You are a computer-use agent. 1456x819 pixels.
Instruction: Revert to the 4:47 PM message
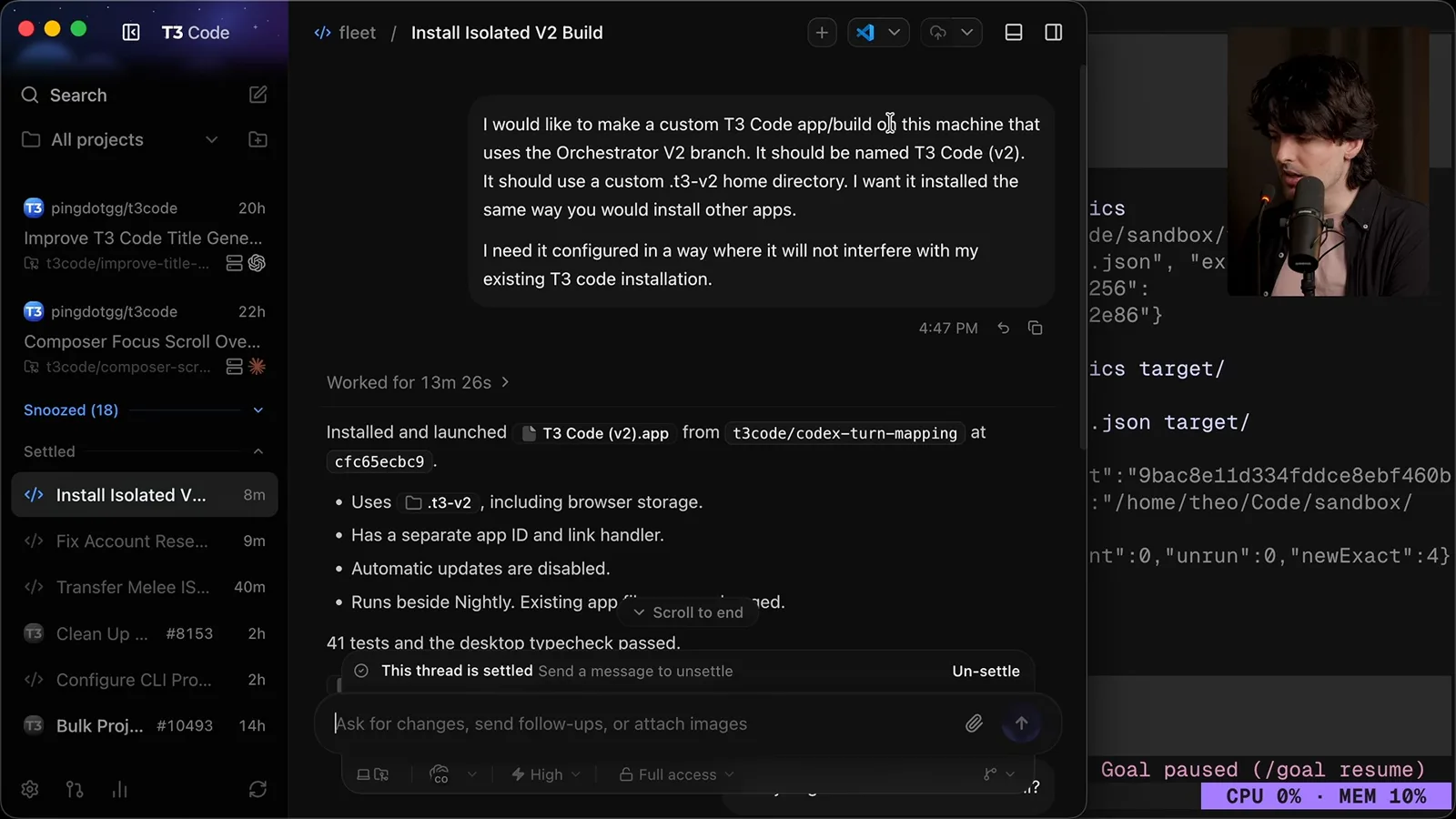[1004, 328]
